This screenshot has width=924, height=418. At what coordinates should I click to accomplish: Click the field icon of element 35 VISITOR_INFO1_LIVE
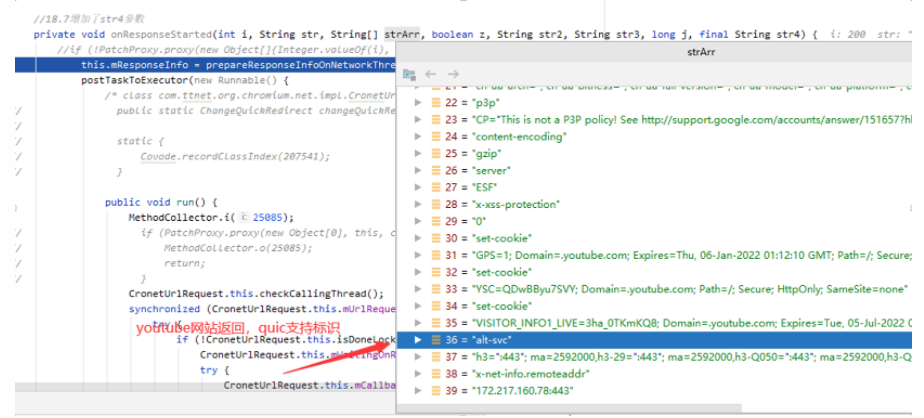pos(436,323)
